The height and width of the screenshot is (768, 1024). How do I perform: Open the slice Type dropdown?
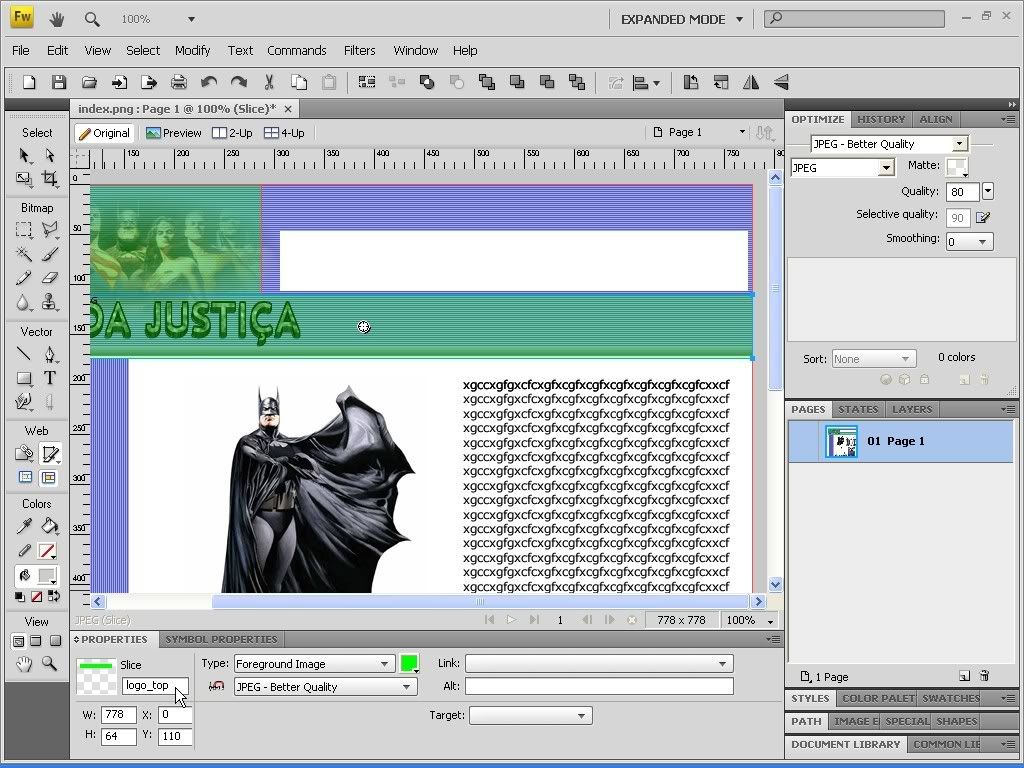point(314,664)
